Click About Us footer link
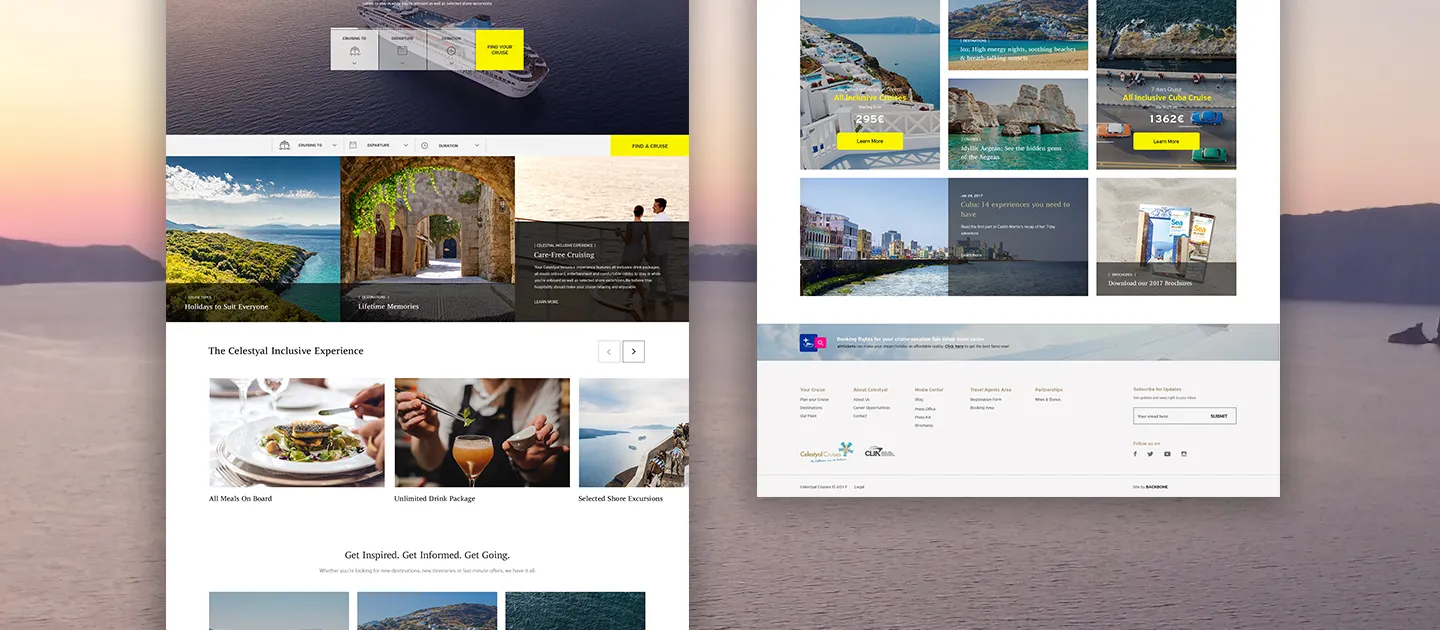 861,400
